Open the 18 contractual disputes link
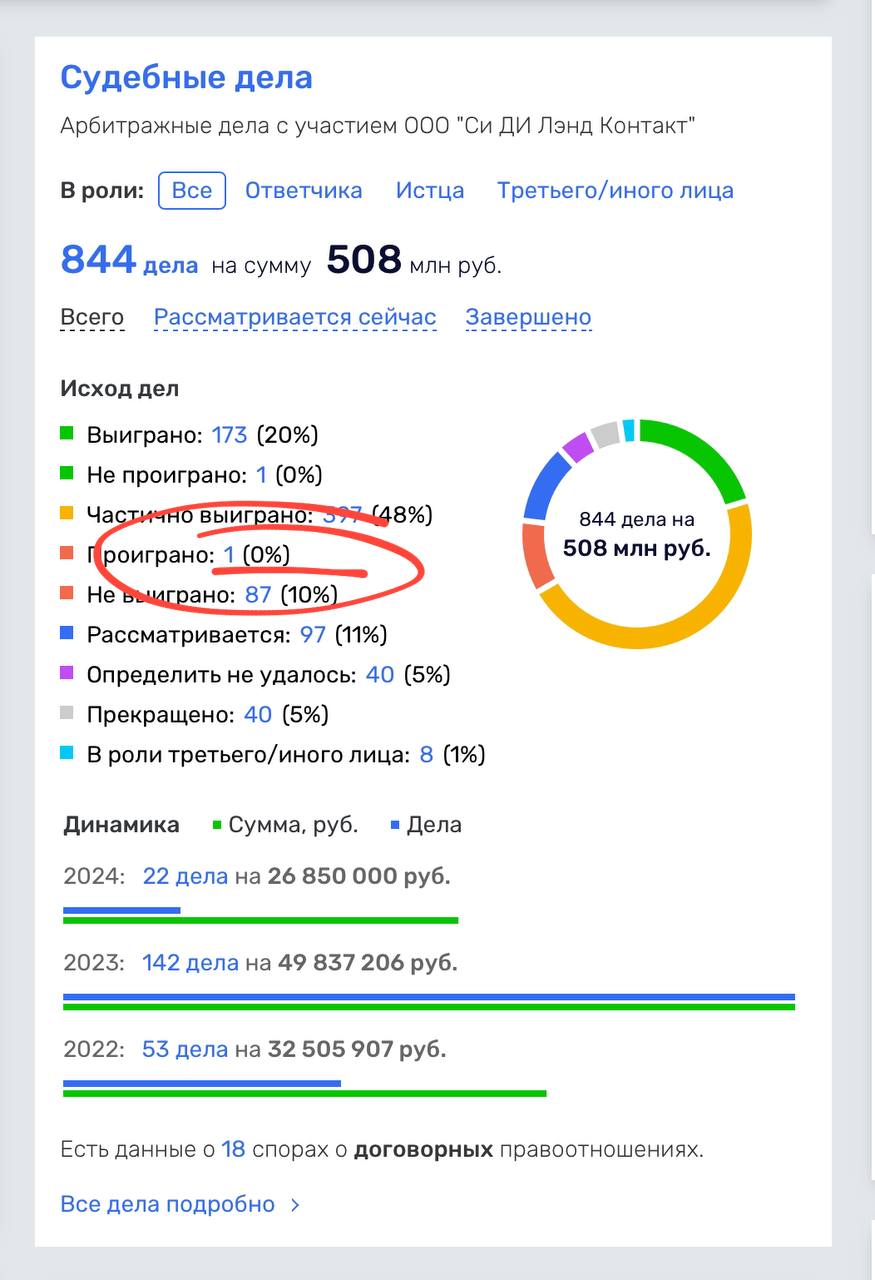The image size is (875, 1280). 233,1149
